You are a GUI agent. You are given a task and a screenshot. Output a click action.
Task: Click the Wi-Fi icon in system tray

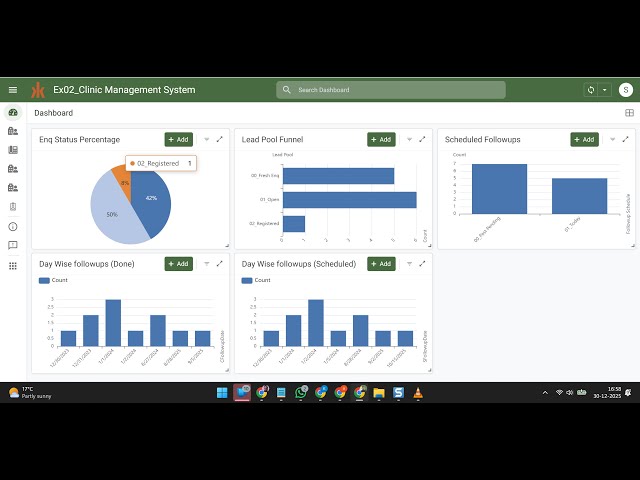click(x=559, y=393)
